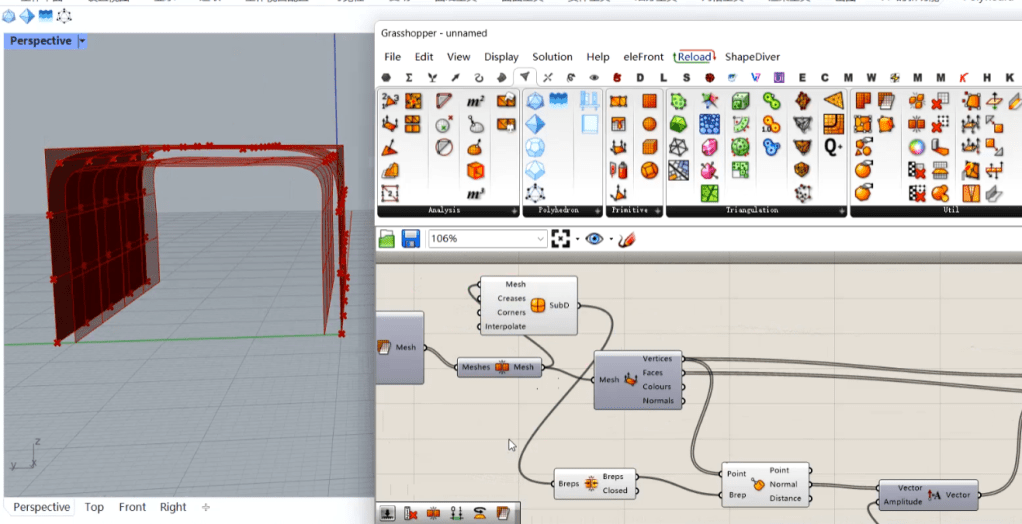This screenshot has width=1022, height=524.
Task: Click the Q+ Quad Remesh icon
Action: 833,146
